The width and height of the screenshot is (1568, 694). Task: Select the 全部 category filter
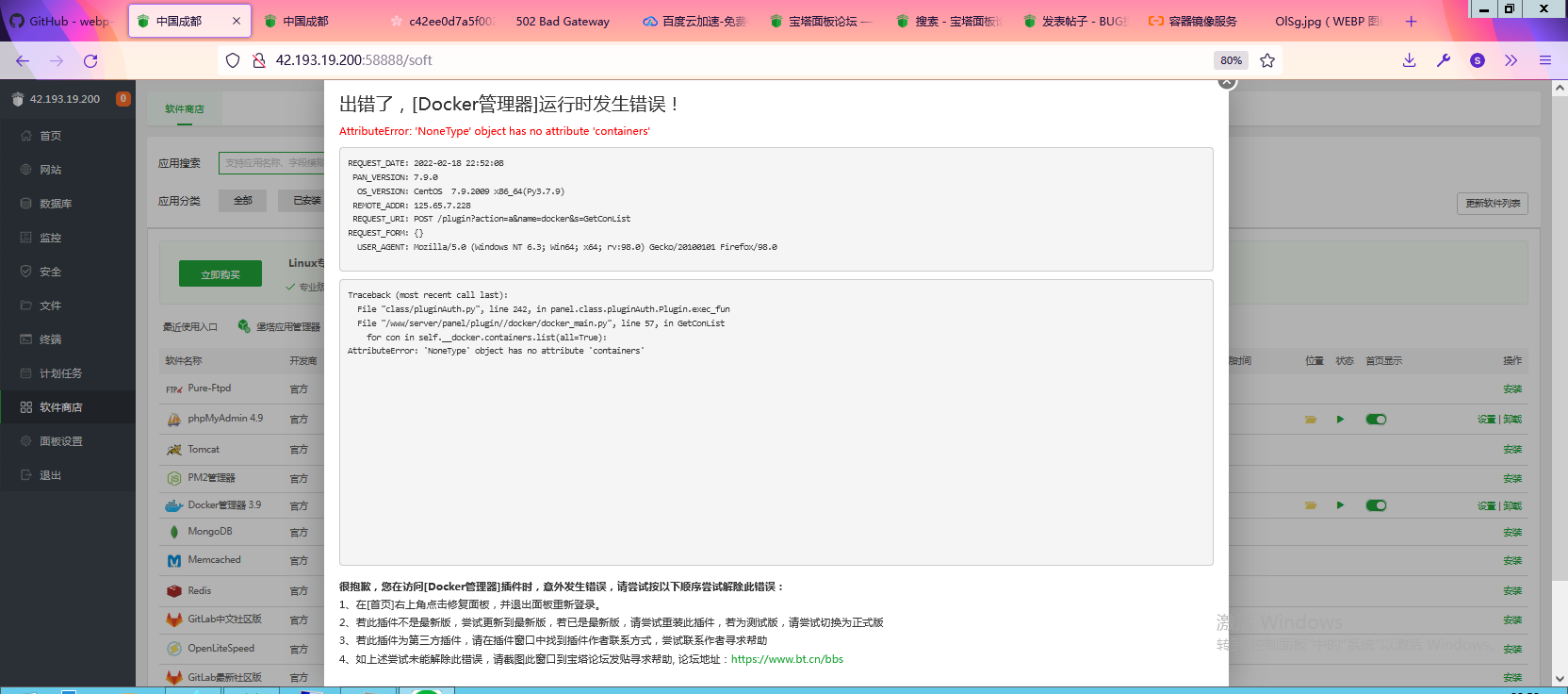tap(243, 201)
